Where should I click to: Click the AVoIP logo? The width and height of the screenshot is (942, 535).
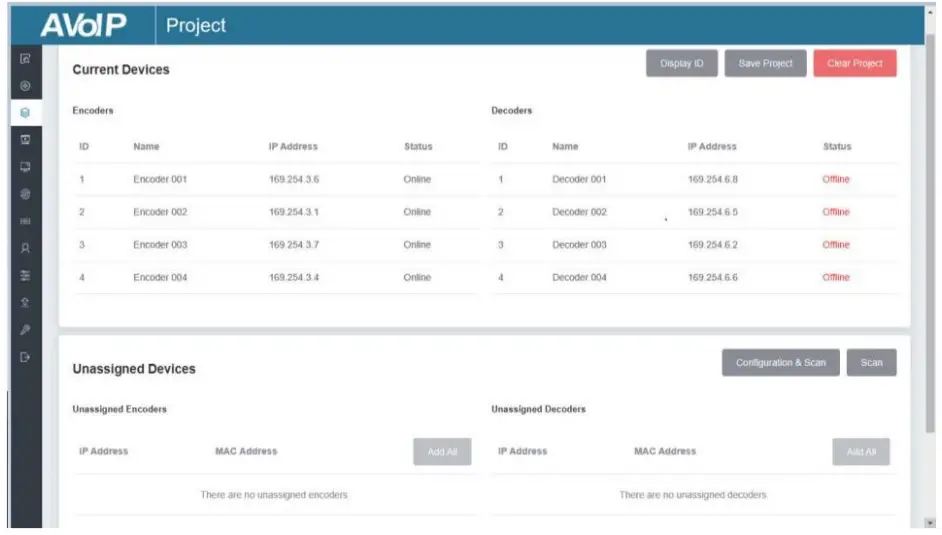tap(84, 25)
